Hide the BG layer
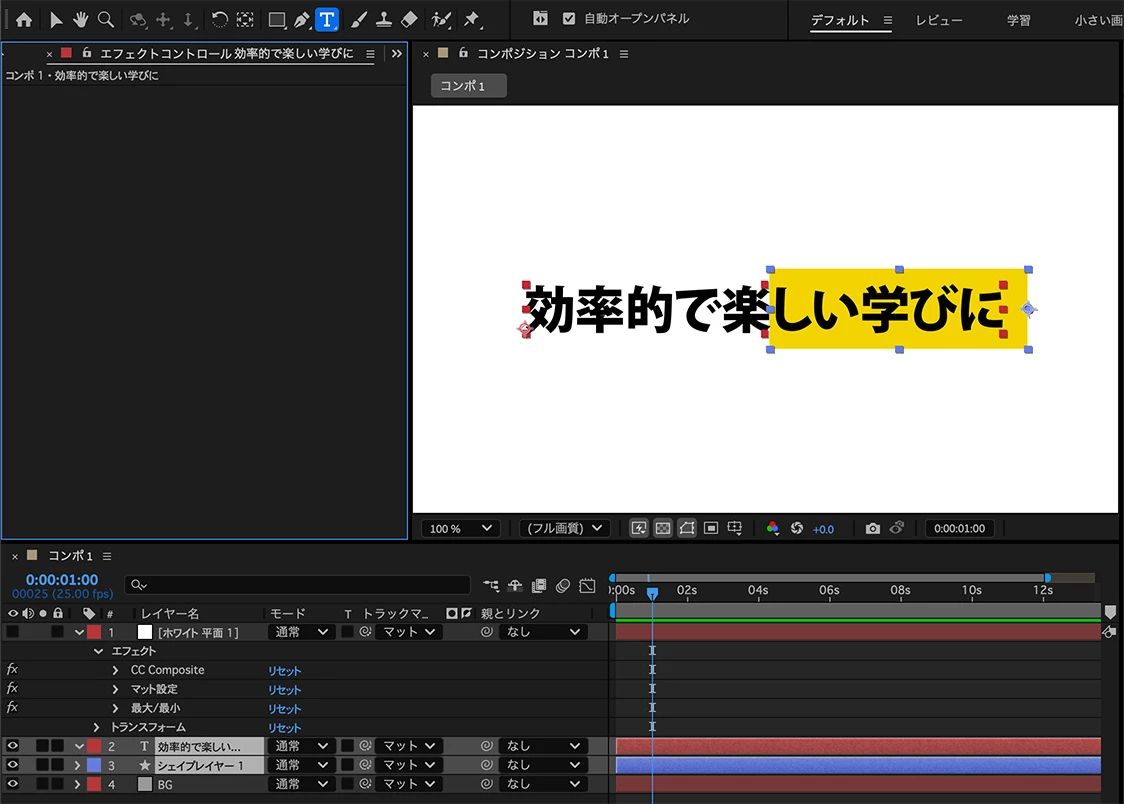This screenshot has width=1124, height=804. 12,784
